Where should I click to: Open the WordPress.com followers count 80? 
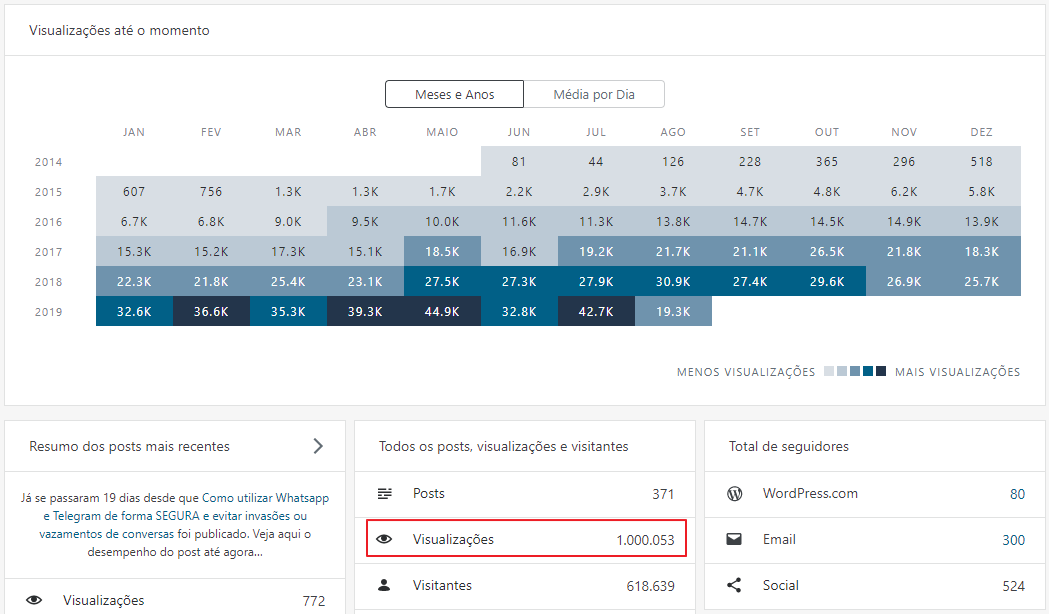pyautogui.click(x=1016, y=494)
